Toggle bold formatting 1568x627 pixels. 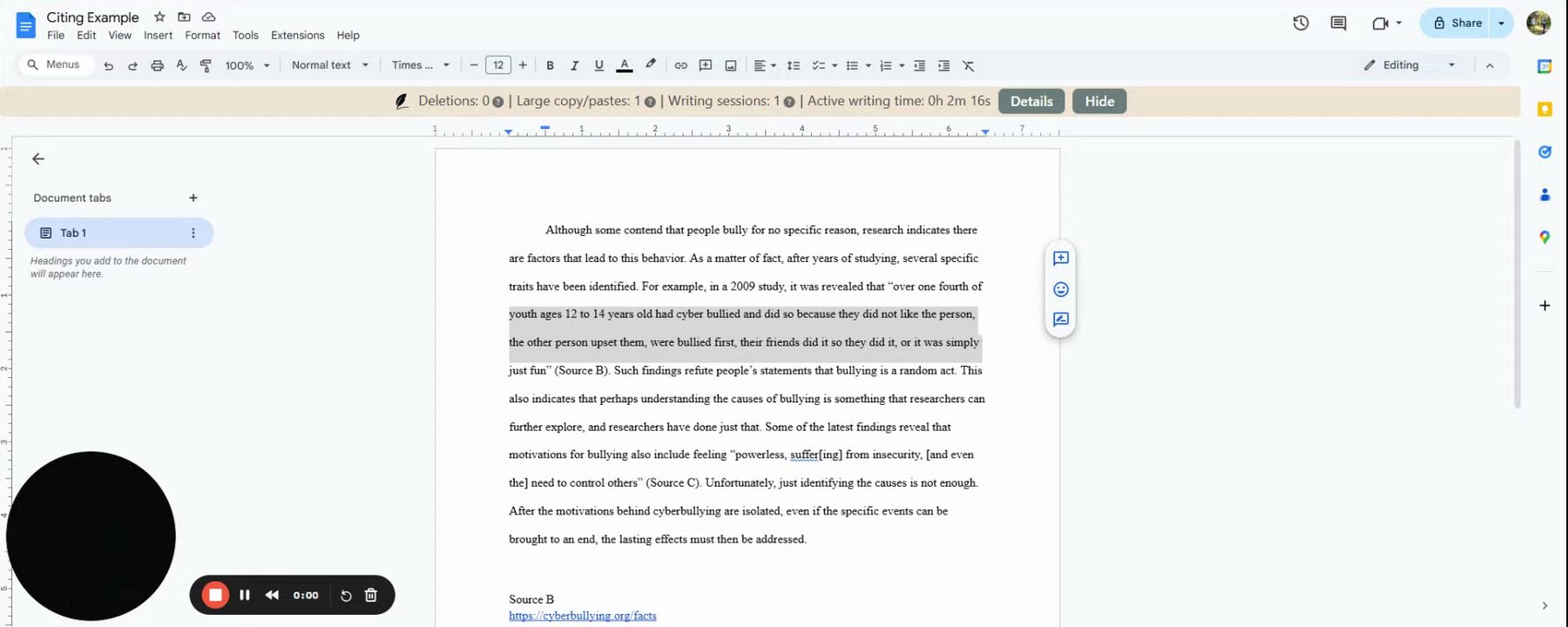pos(550,65)
